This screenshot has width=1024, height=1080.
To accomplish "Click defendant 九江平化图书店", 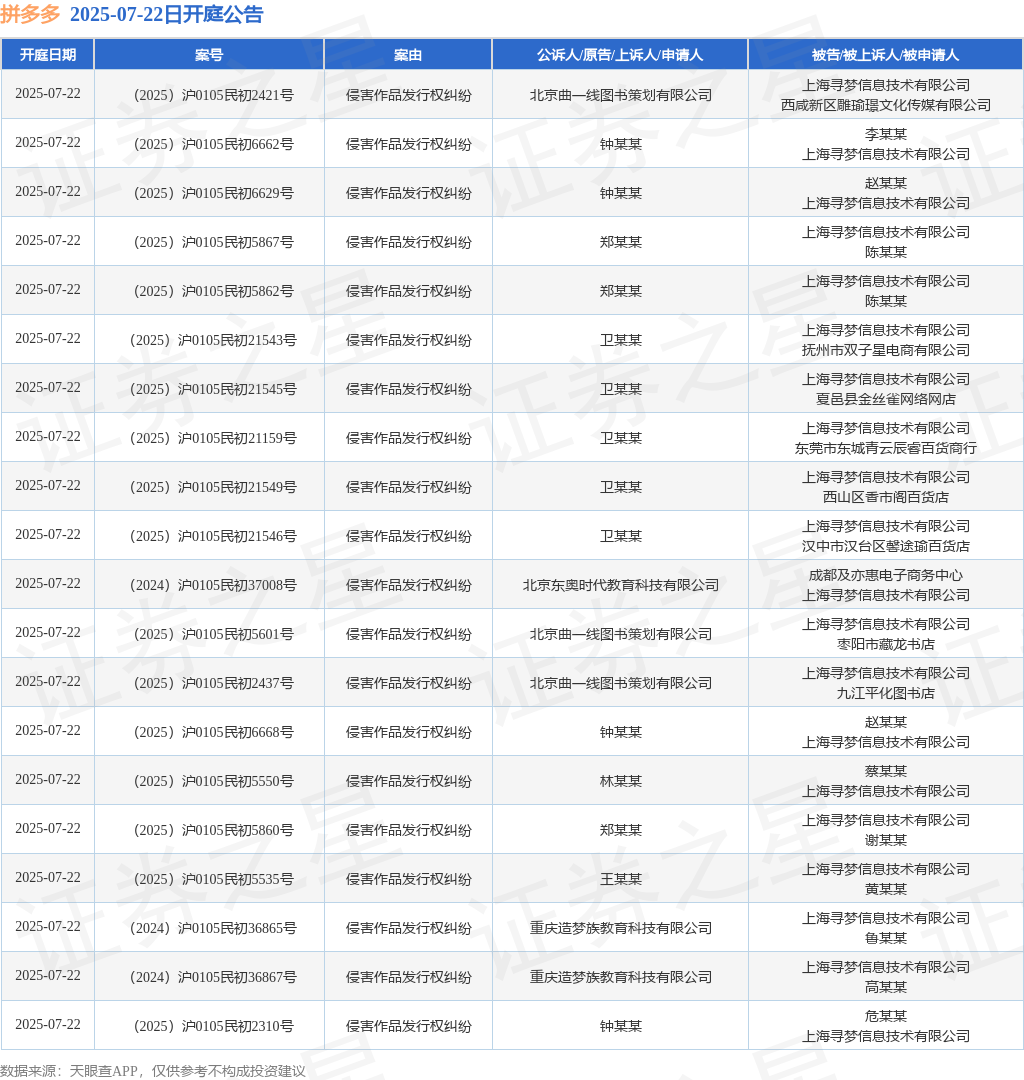I will (886, 693).
